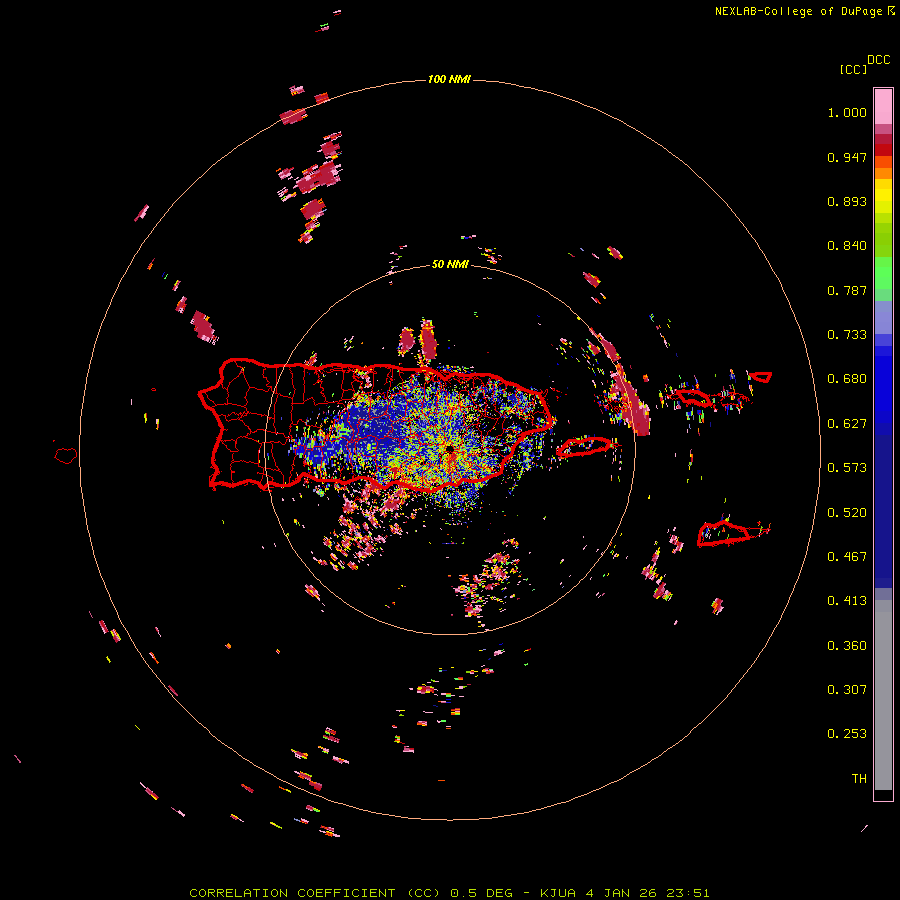Click the 1.000 legend value
The height and width of the screenshot is (900, 900).
coord(847,112)
